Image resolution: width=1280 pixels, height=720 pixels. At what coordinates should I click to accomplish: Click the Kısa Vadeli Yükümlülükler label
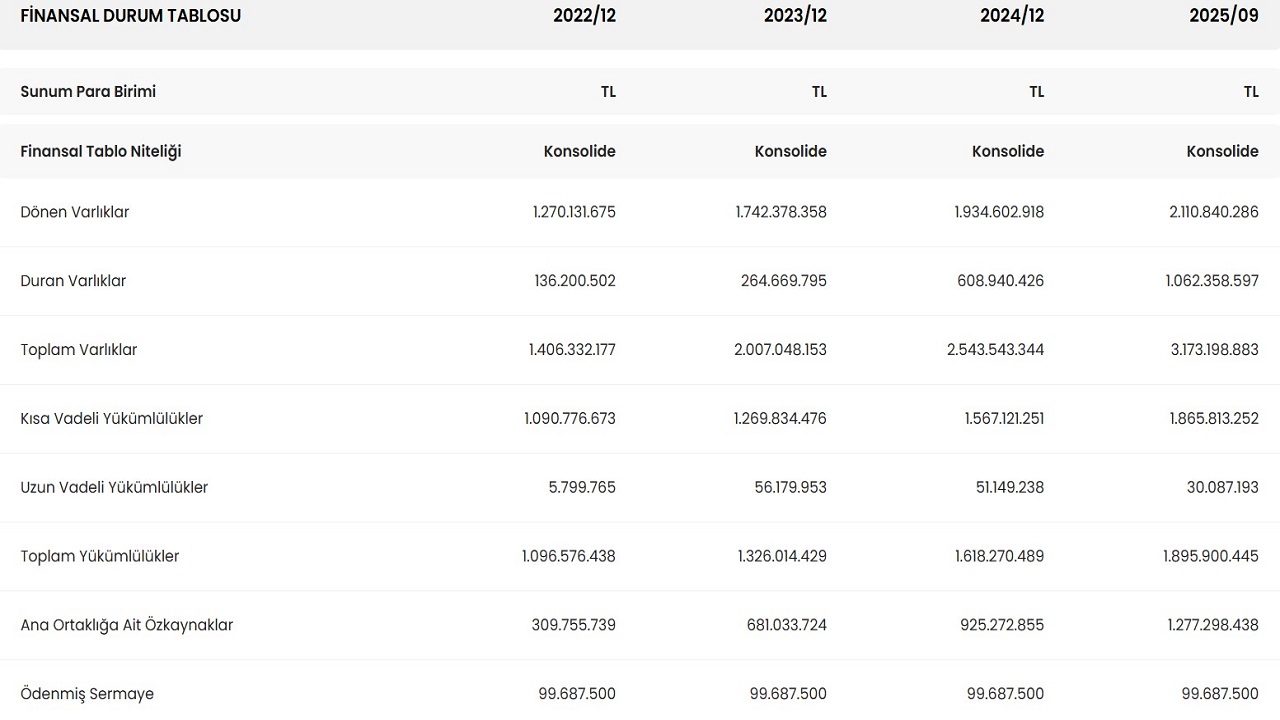(x=112, y=419)
